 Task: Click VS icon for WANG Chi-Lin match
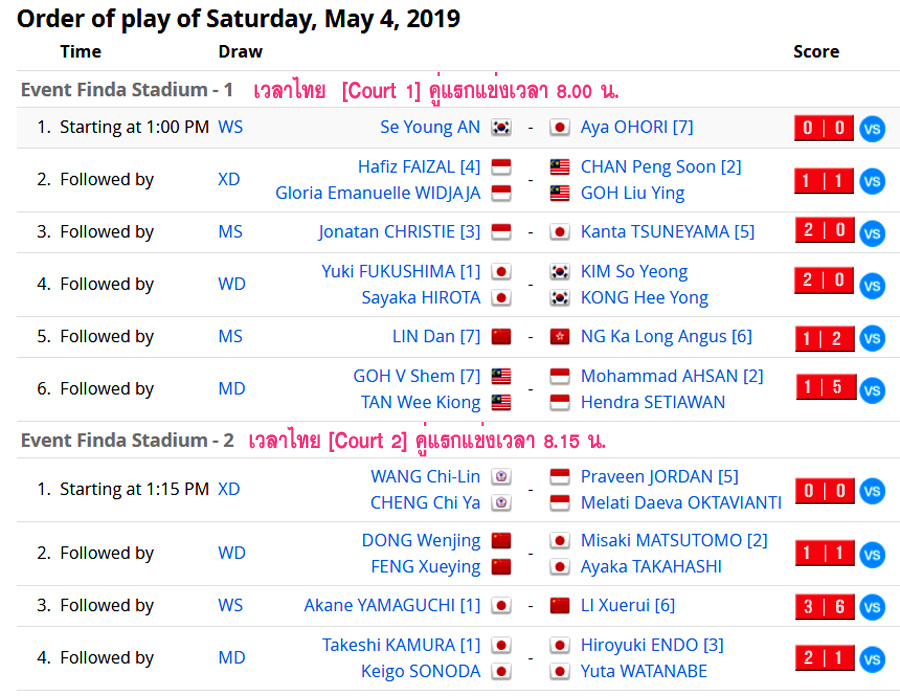tap(872, 491)
